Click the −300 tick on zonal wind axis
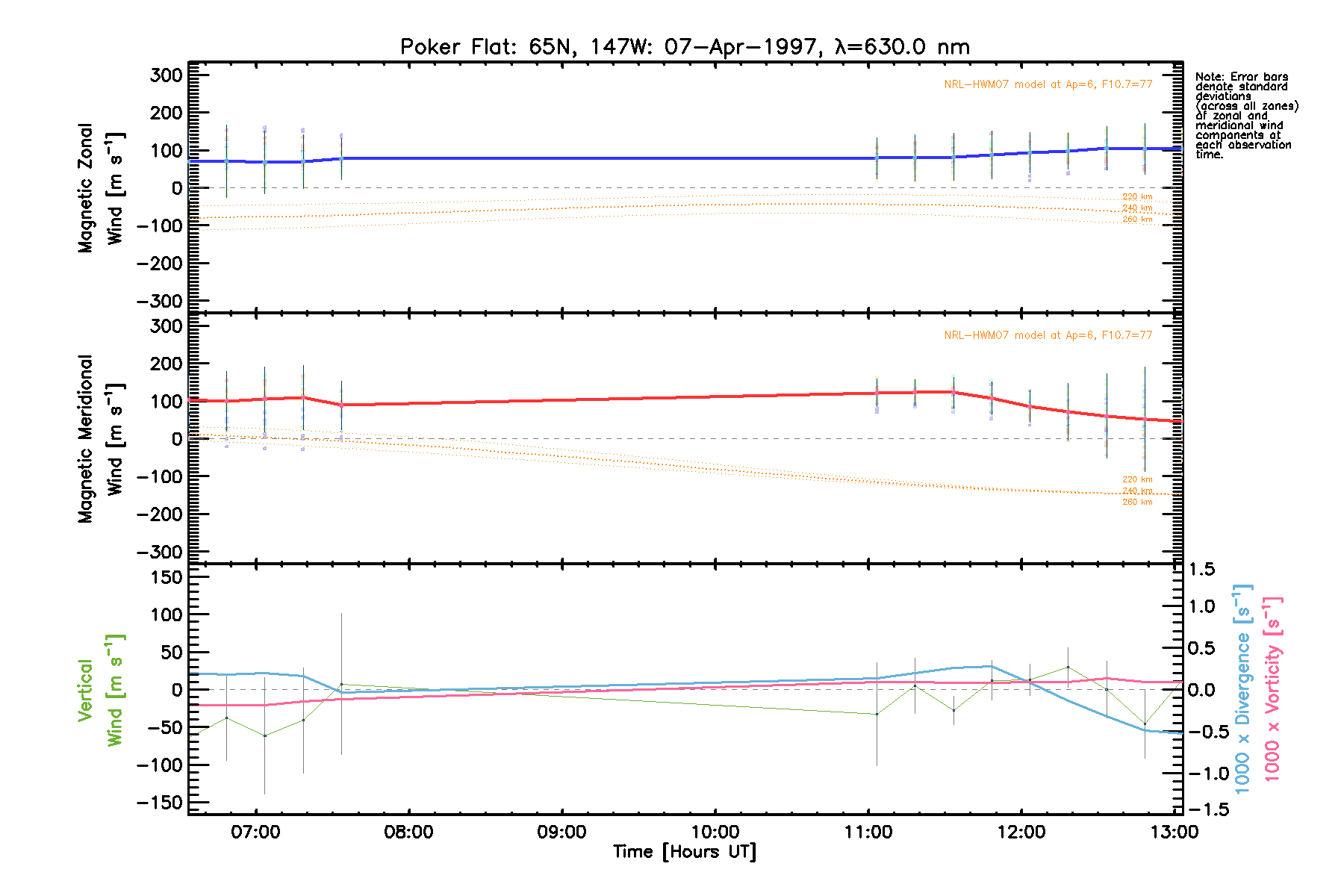Viewport: 1344px width, 896px height. click(159, 301)
